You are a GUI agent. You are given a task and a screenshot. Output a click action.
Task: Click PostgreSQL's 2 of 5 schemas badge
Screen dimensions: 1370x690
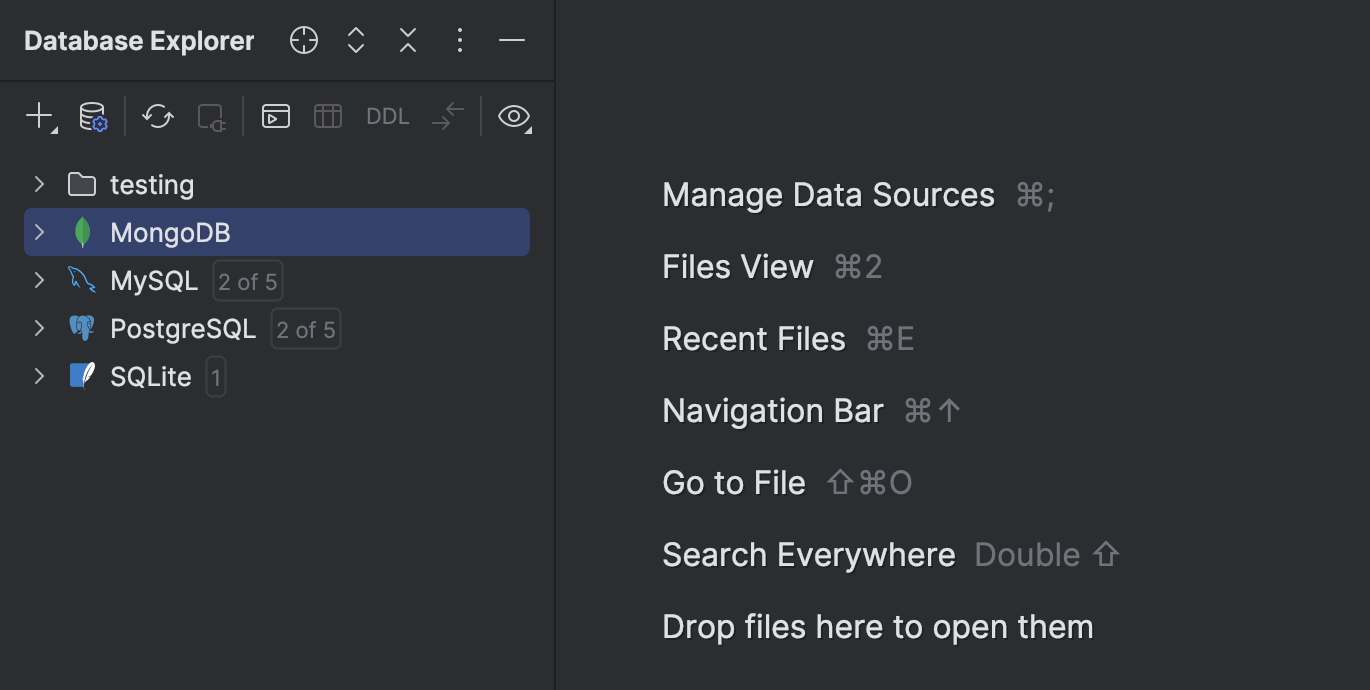[306, 330]
